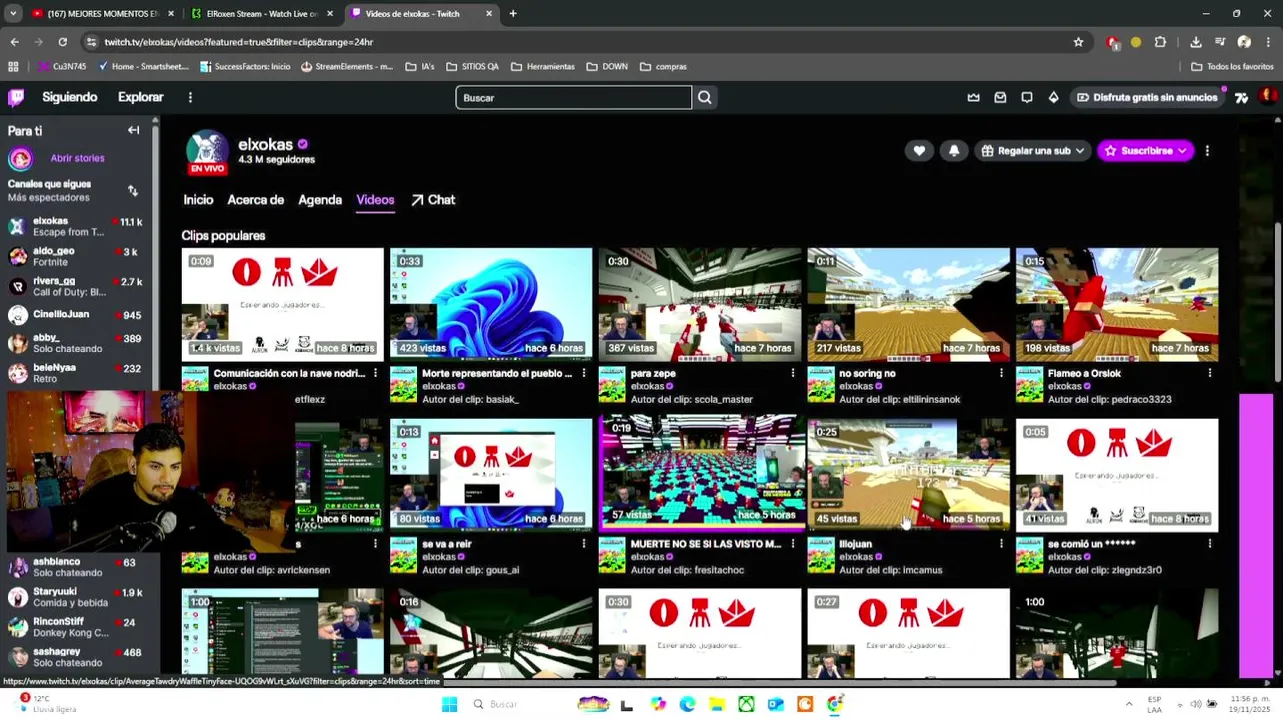The image size is (1283, 720).
Task: Click the Twitch search input field
Action: pyautogui.click(x=573, y=97)
